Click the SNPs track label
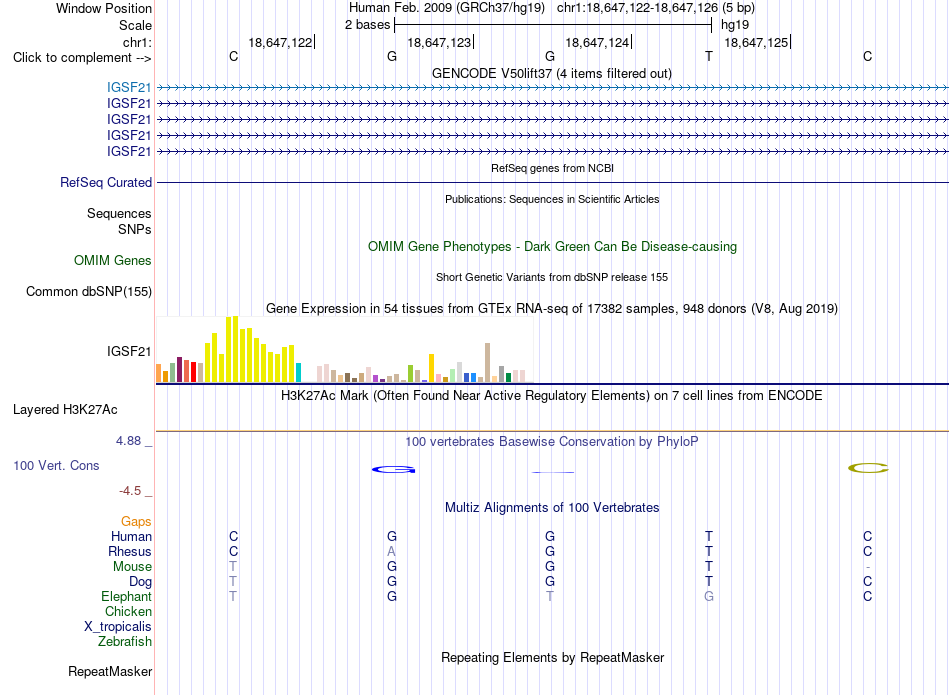The width and height of the screenshot is (950, 695). 135,229
